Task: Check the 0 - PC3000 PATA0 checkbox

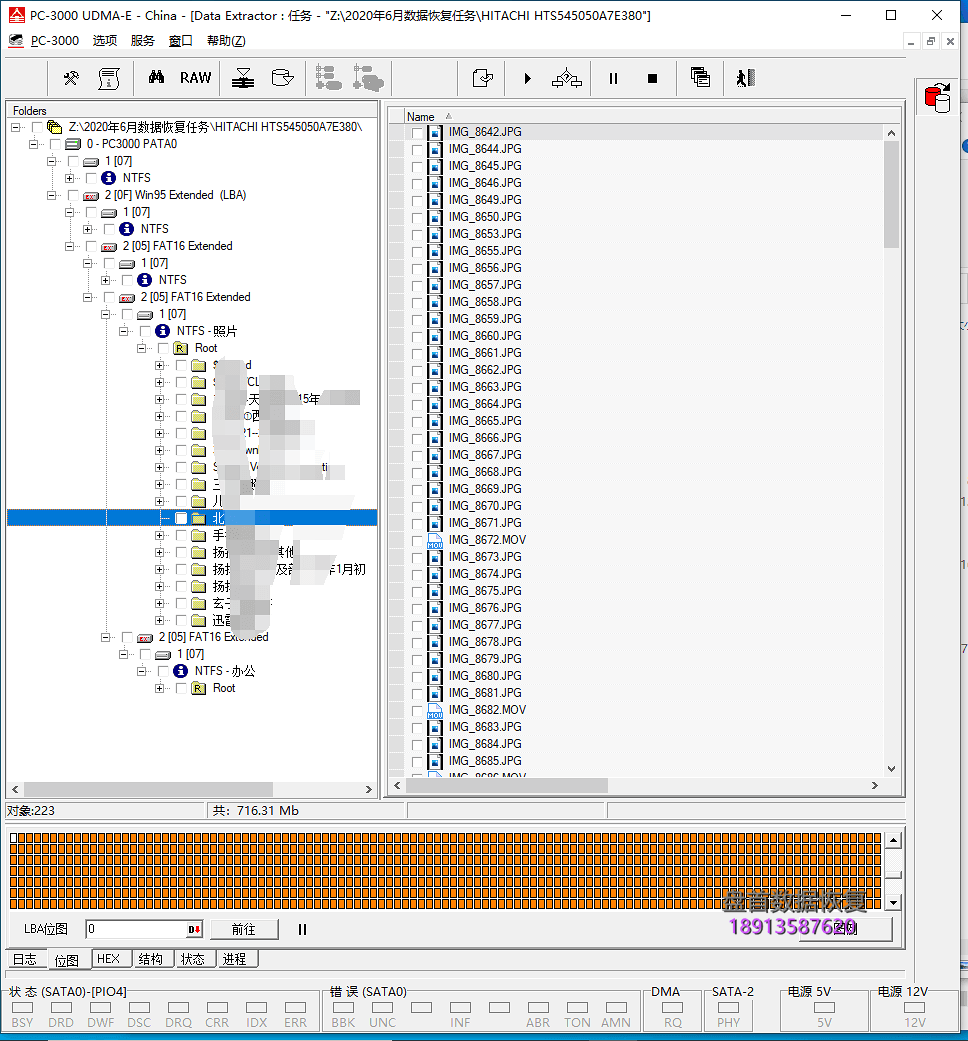Action: [55, 144]
